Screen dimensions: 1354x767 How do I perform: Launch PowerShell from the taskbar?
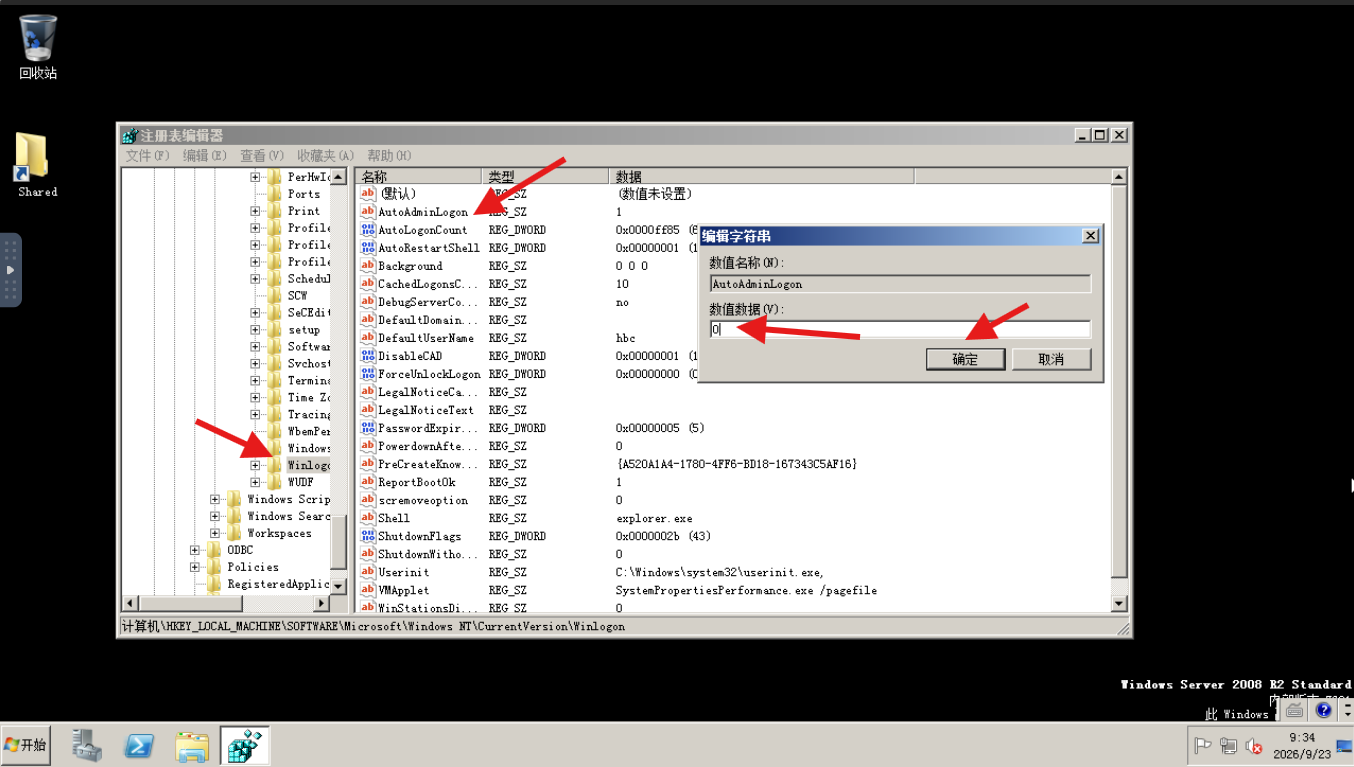pos(139,745)
